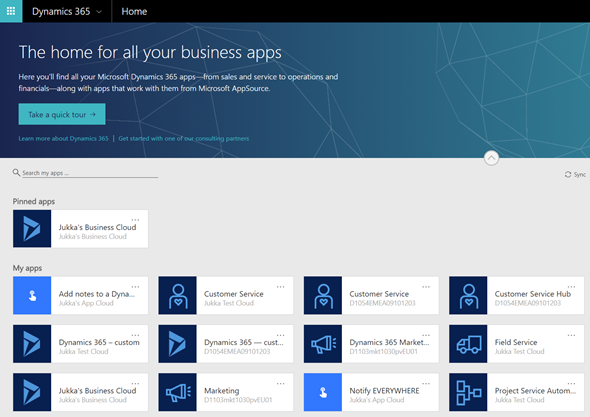Screen dimensions: 590x417
Task: Click the Marketing tile title text
Action: point(222,391)
